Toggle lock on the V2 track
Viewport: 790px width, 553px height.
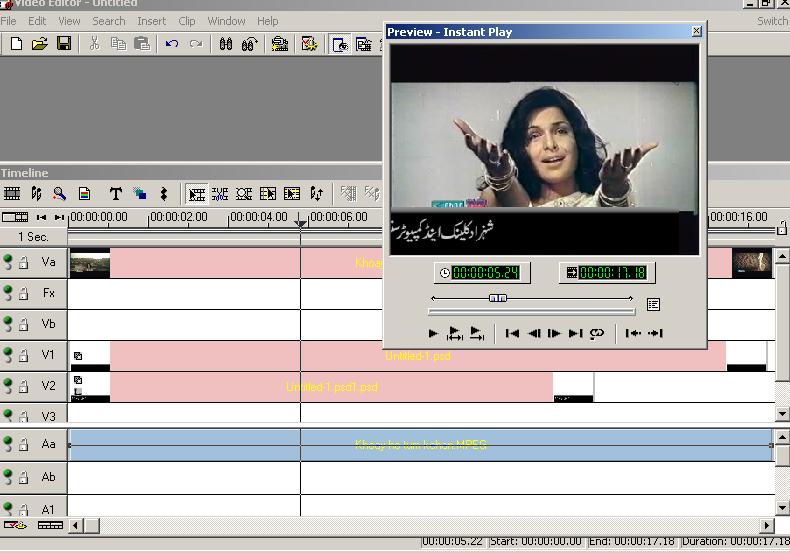pos(23,386)
